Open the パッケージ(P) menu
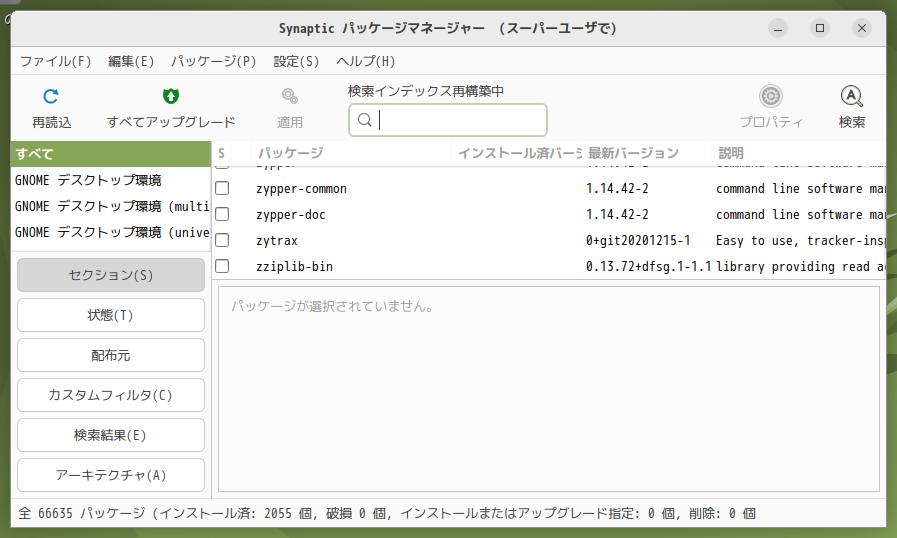The width and height of the screenshot is (897, 538). point(213,61)
